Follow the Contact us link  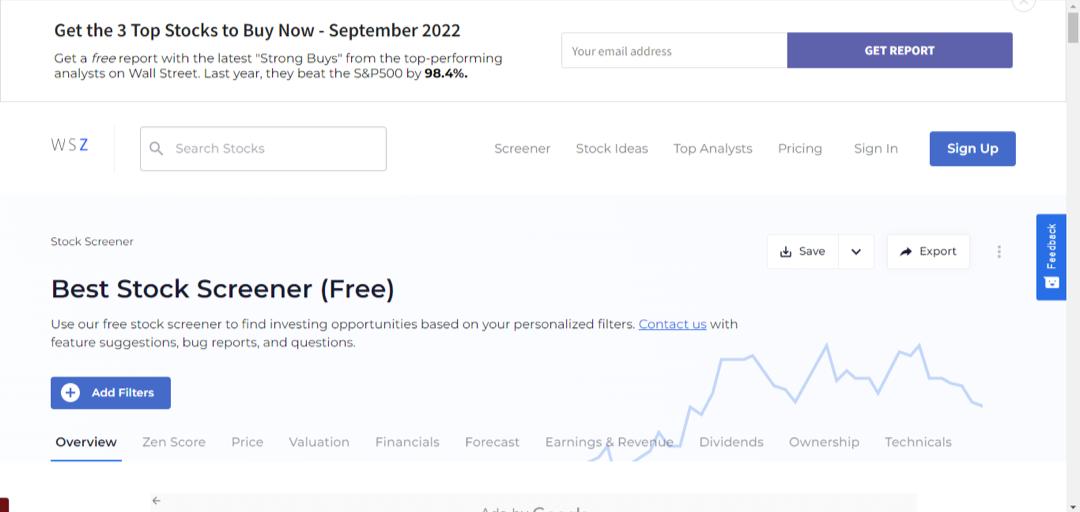coord(672,324)
